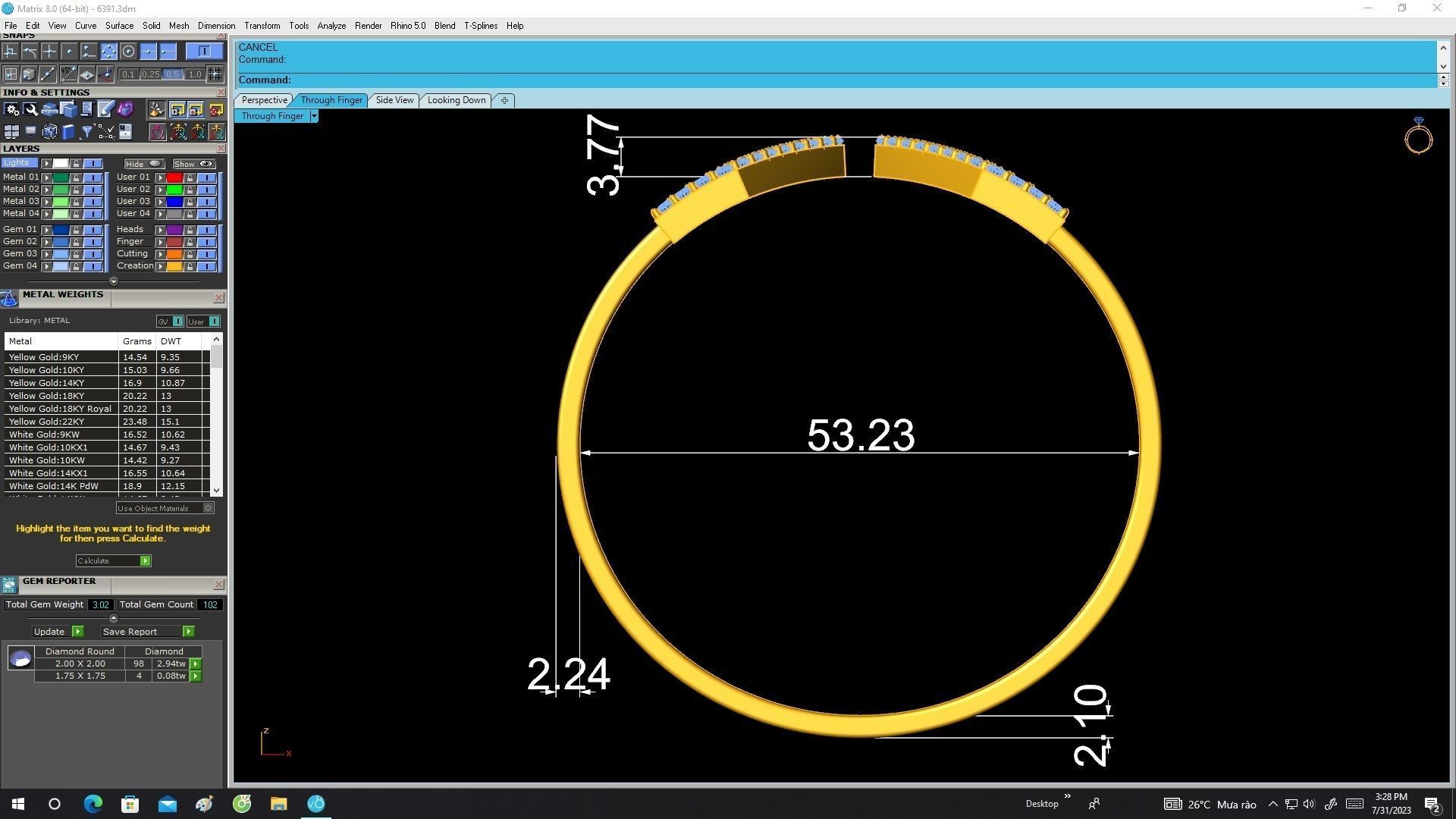Switch to the Looking Down tab

tap(457, 100)
